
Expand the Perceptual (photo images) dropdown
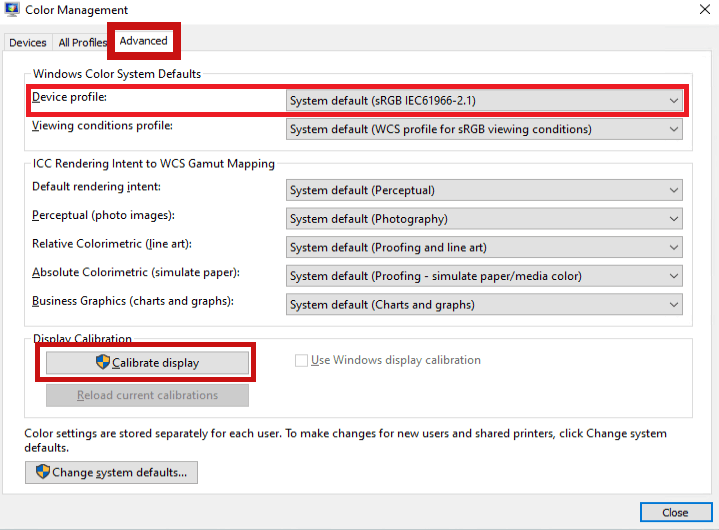pos(484,219)
